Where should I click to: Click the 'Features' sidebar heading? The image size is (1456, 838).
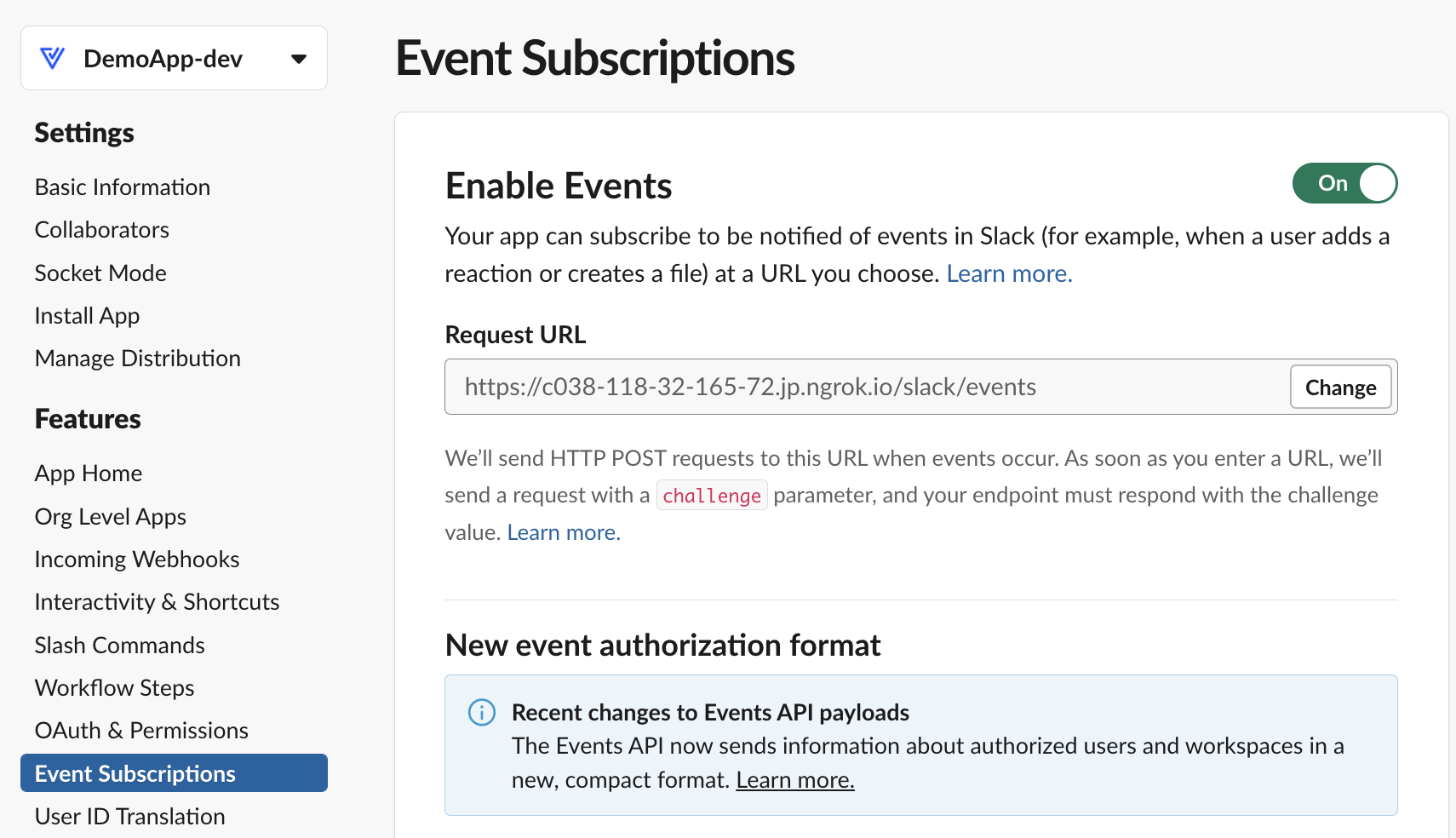[x=88, y=419]
